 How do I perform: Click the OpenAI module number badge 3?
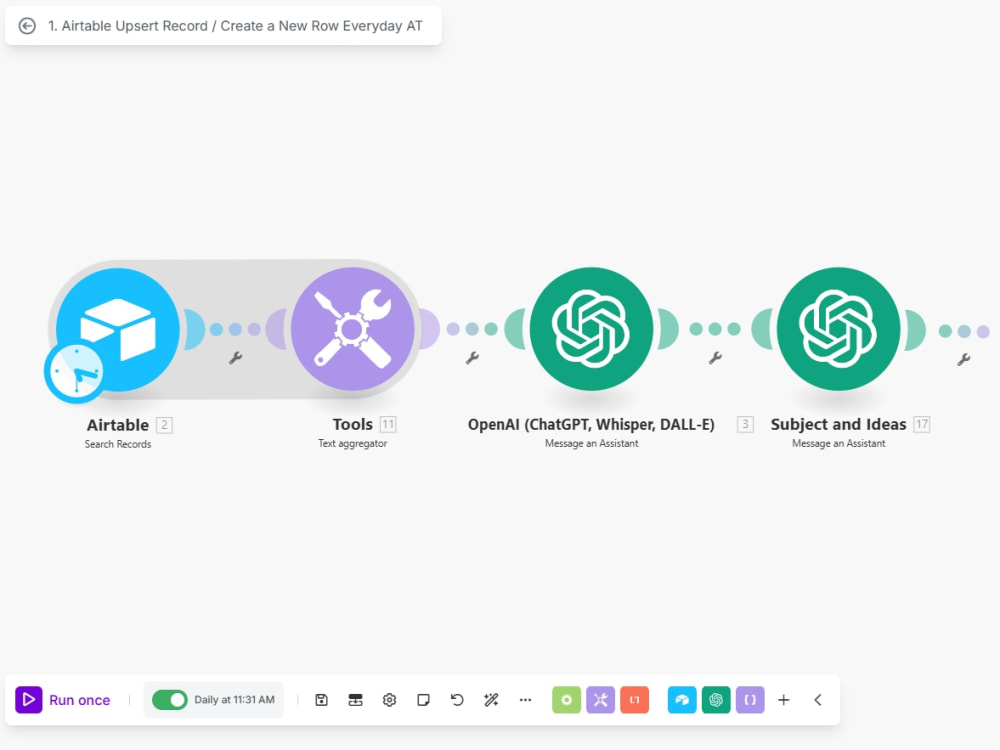[745, 424]
